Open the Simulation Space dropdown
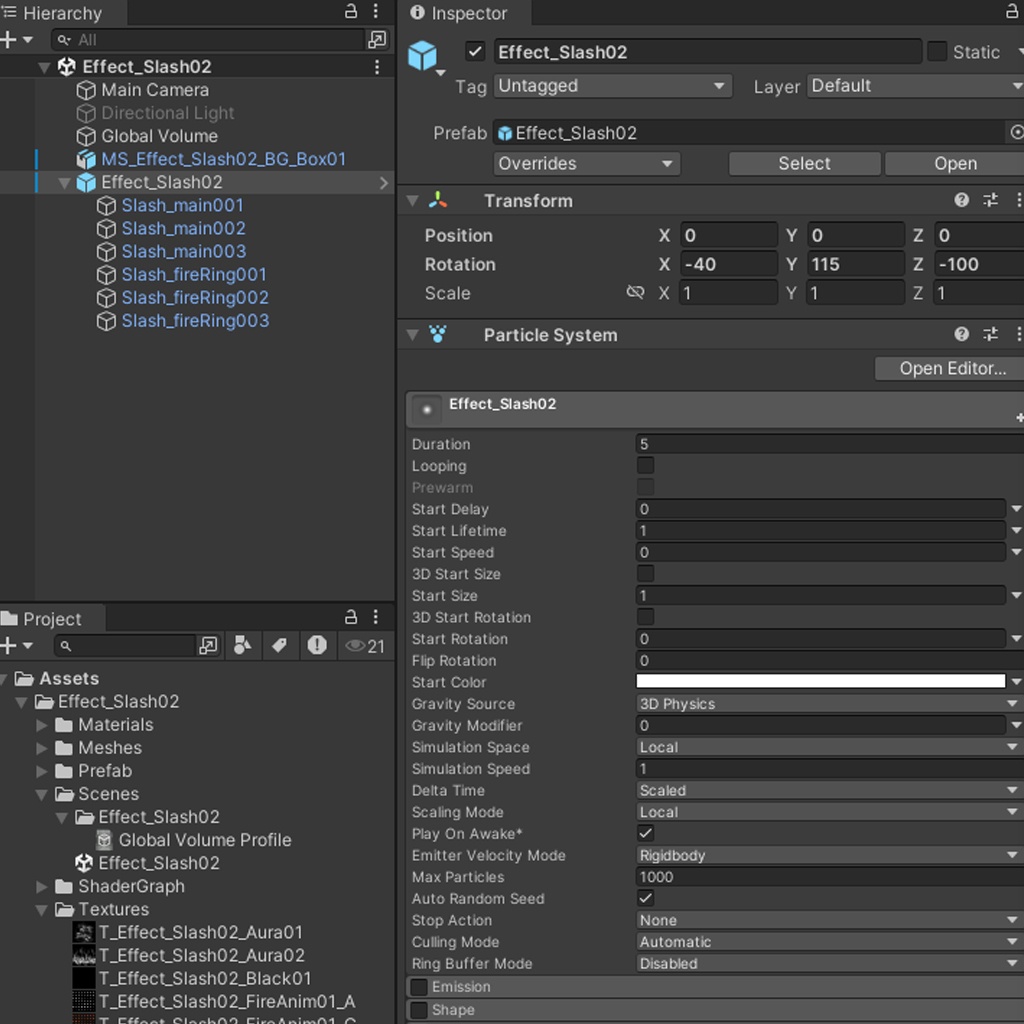Screen dimensions: 1024x1024 pyautogui.click(x=828, y=747)
